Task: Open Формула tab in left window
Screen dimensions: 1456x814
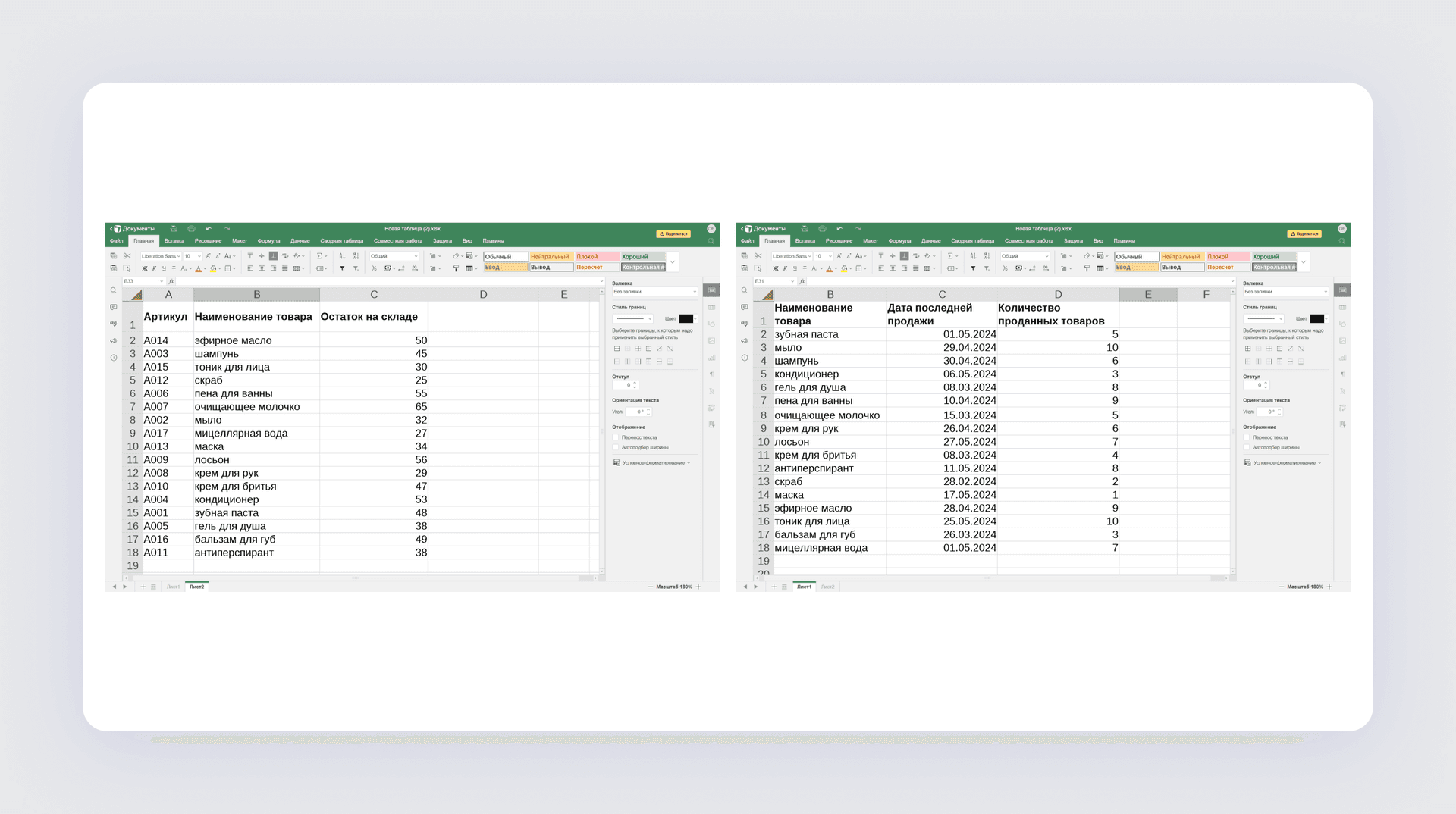Action: point(268,241)
